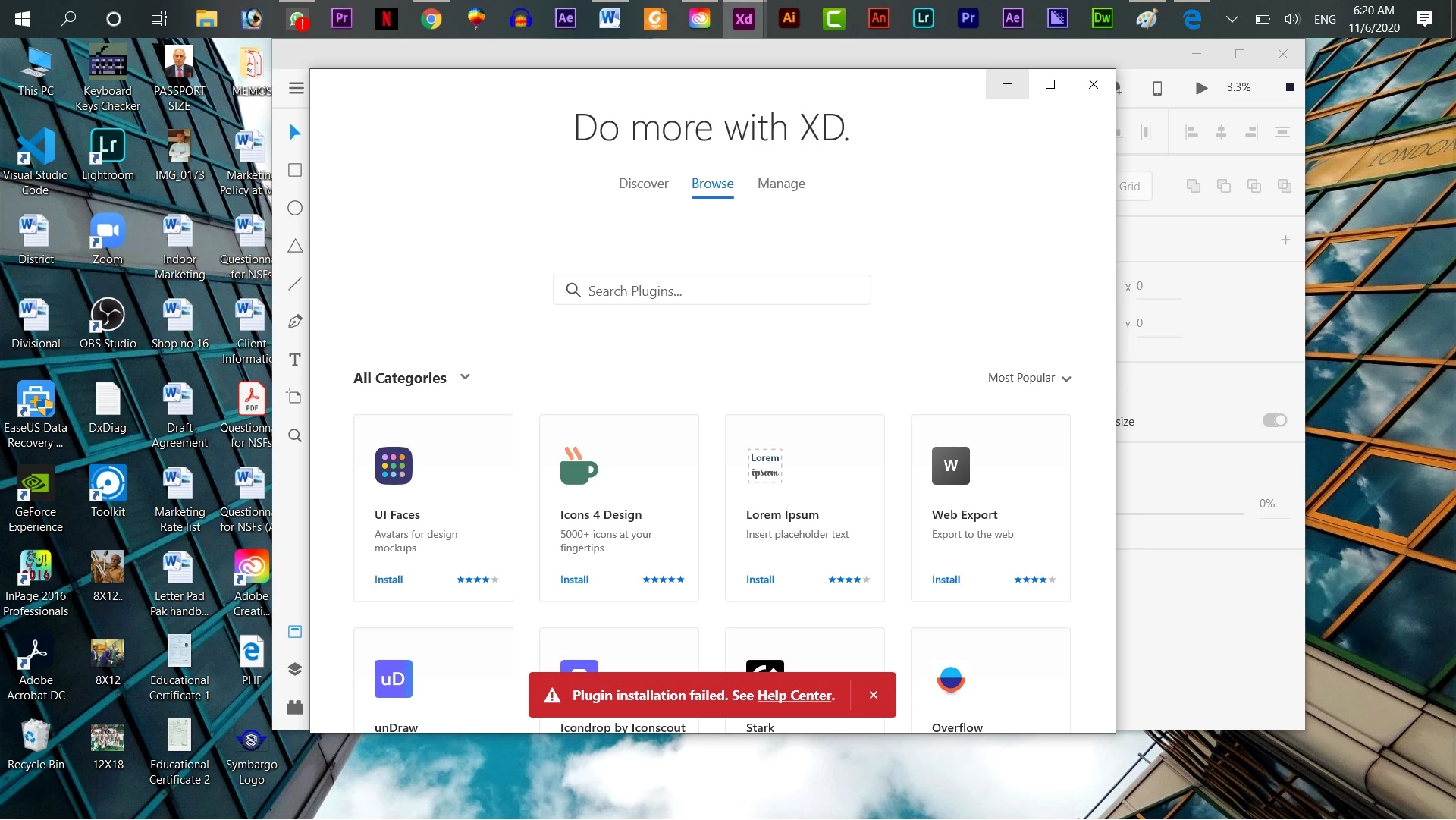Click the Search Plugins field
The width and height of the screenshot is (1456, 820).
point(711,291)
